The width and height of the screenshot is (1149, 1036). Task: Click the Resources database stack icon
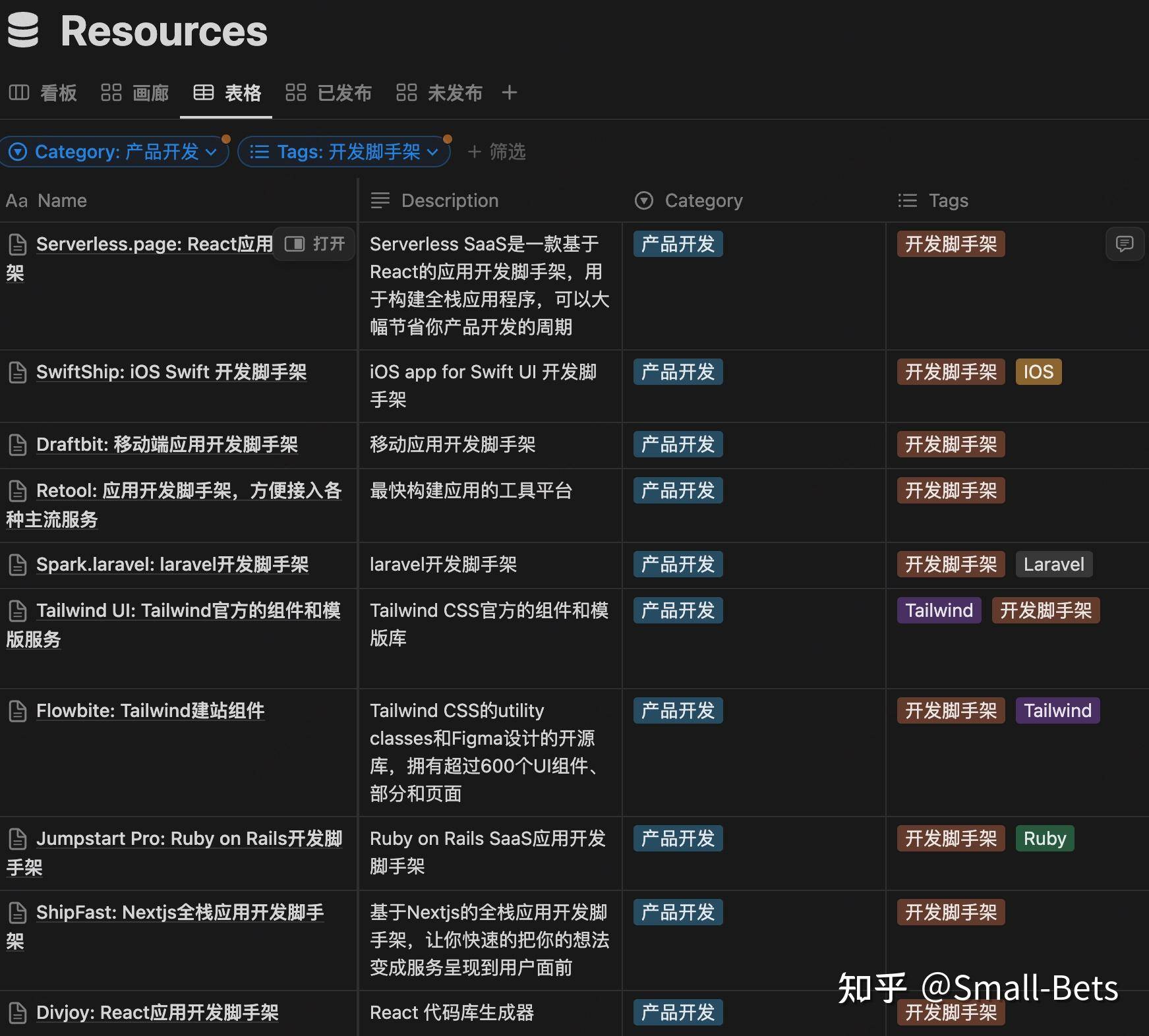[x=23, y=30]
